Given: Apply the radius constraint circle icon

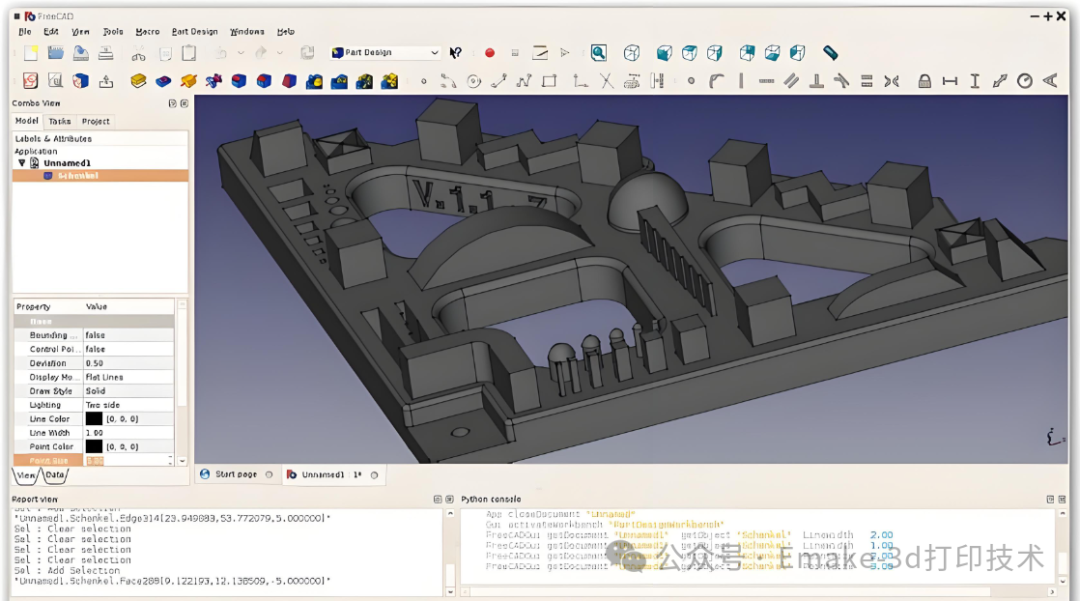Looking at the screenshot, I should coord(1025,81).
